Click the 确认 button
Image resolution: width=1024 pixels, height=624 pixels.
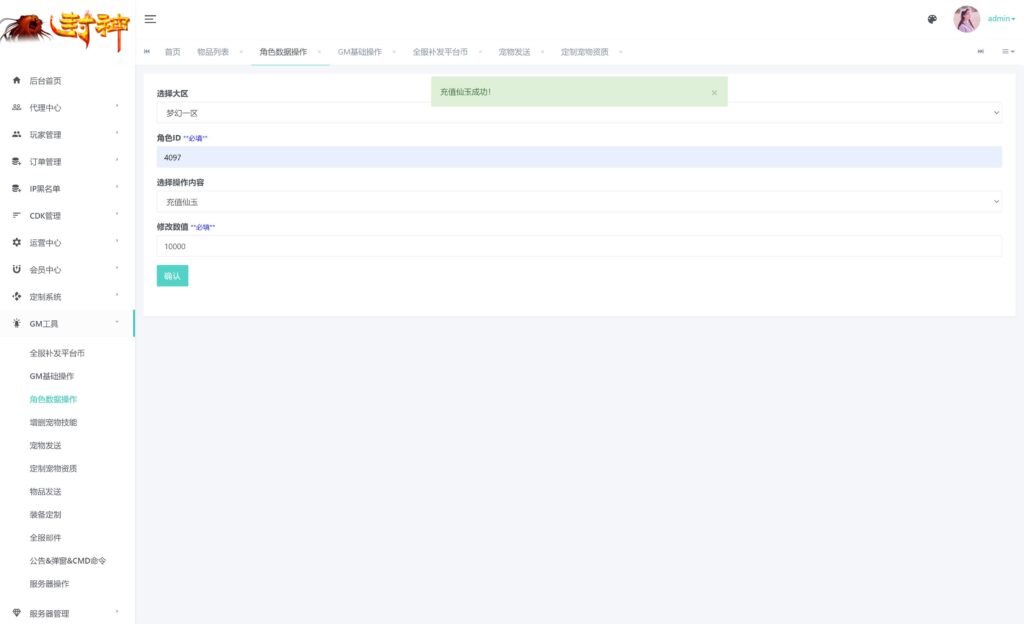click(x=172, y=276)
